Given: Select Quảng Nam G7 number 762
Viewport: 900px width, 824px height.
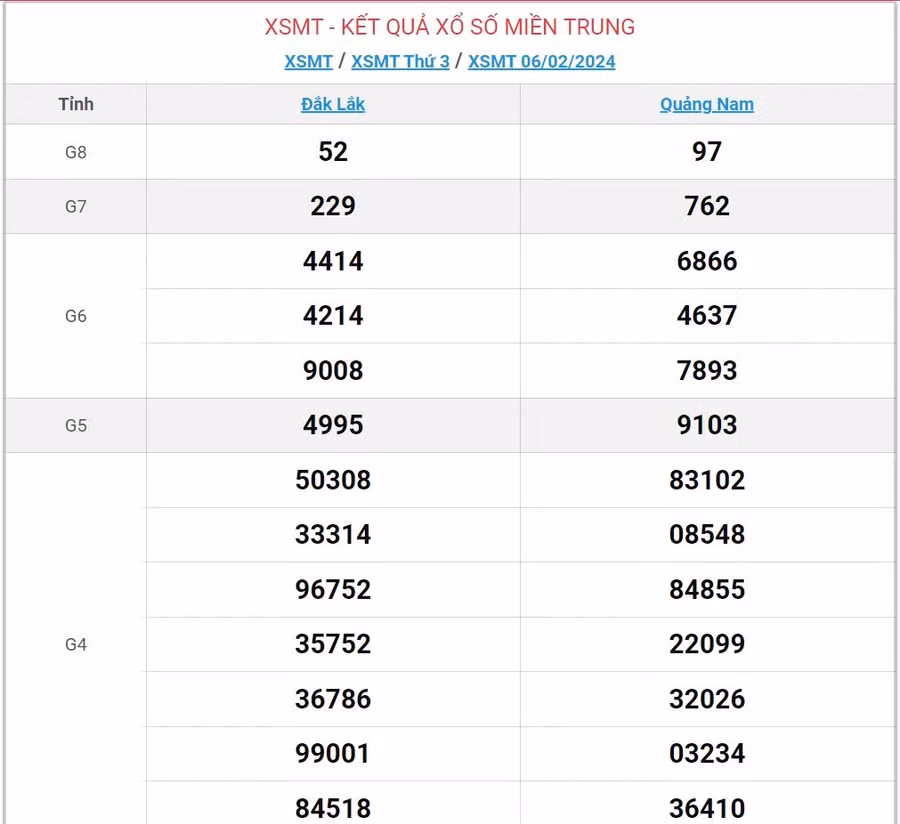Looking at the screenshot, I should [707, 207].
